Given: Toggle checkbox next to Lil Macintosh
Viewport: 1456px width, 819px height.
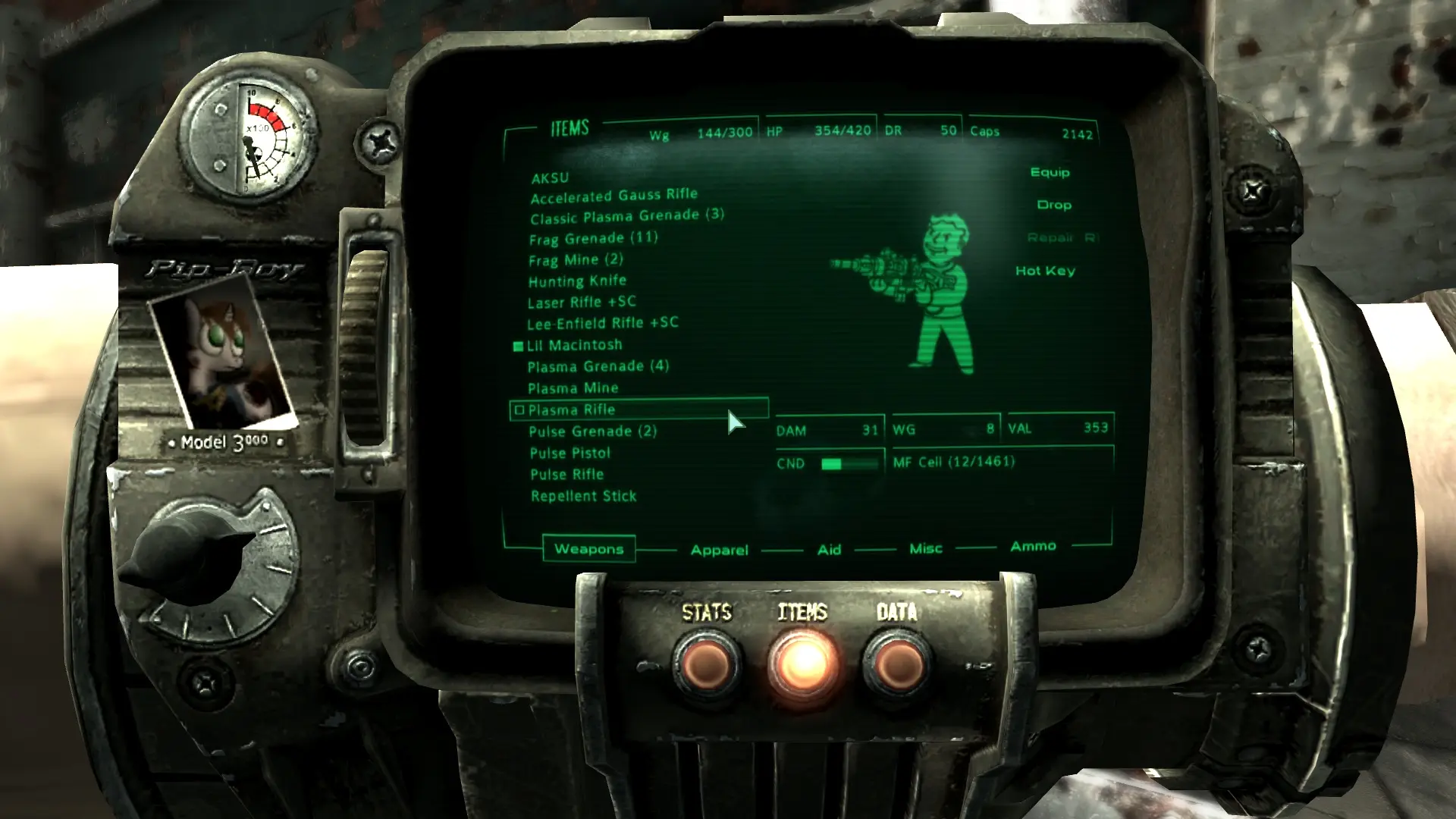Looking at the screenshot, I should coord(520,343).
